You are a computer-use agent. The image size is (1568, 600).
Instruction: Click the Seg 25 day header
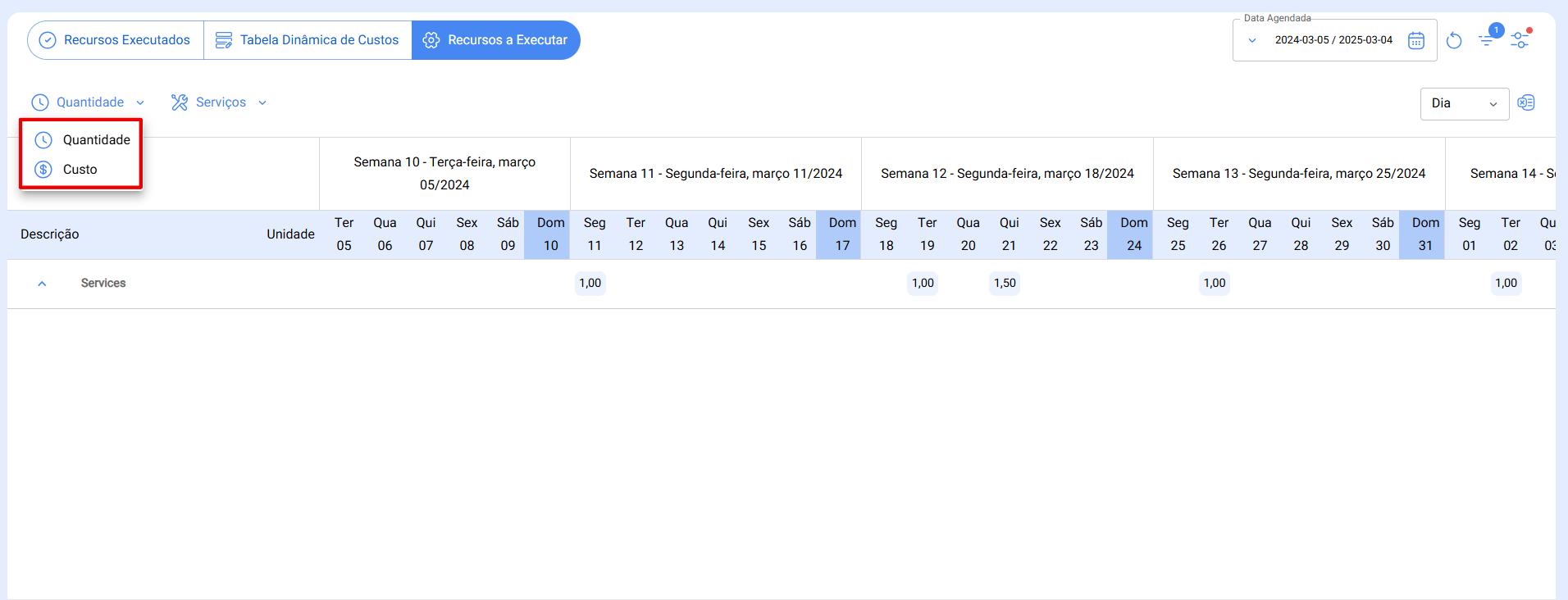point(1178,234)
